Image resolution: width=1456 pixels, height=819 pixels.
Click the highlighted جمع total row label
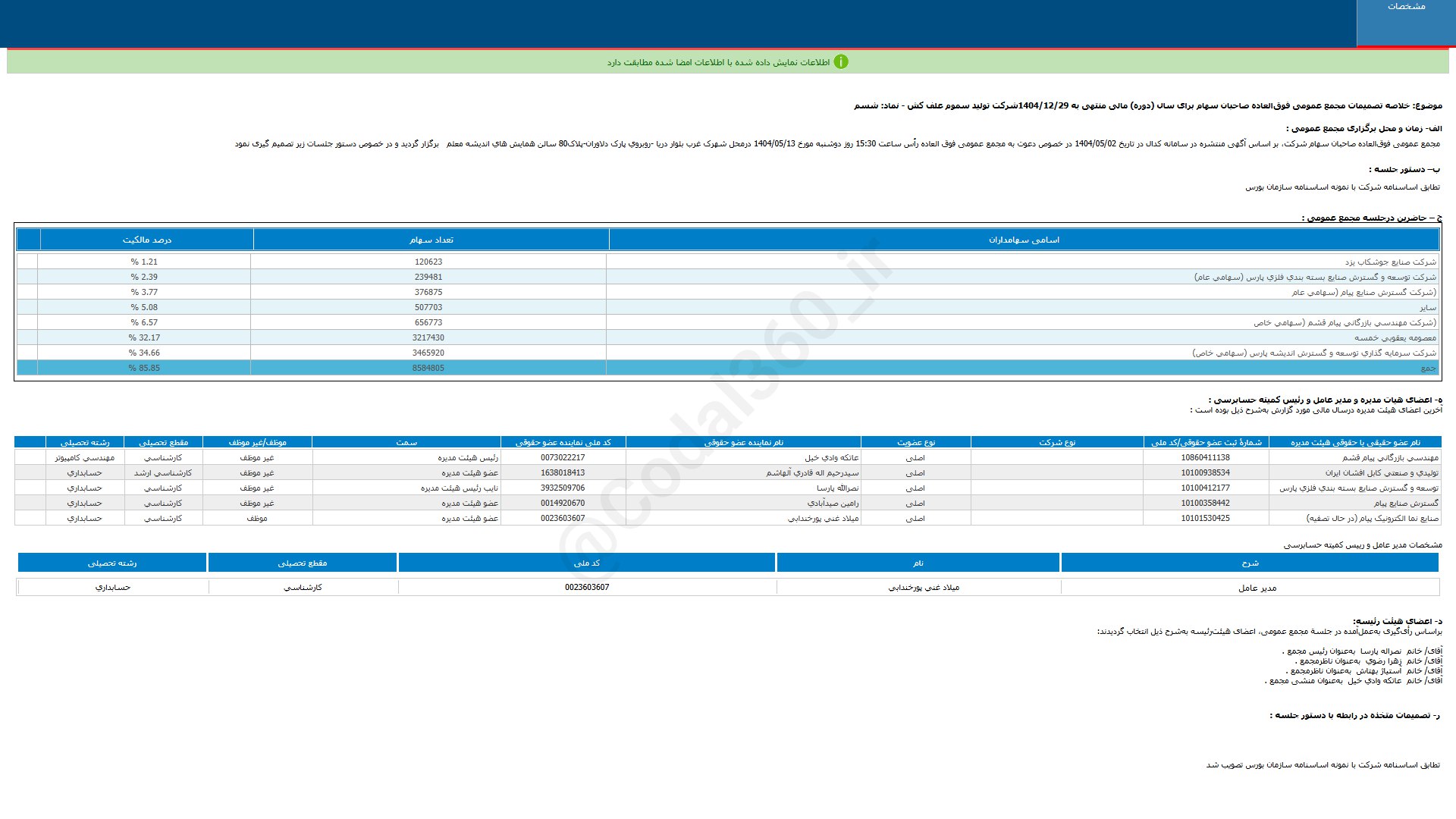click(1428, 368)
